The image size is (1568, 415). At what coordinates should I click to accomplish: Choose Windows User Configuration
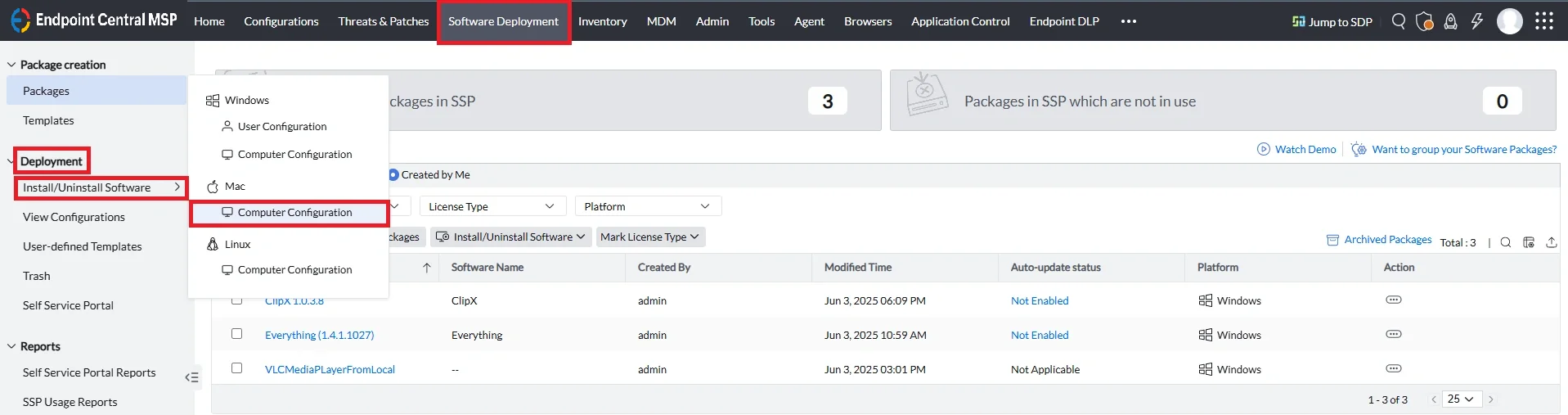point(282,127)
